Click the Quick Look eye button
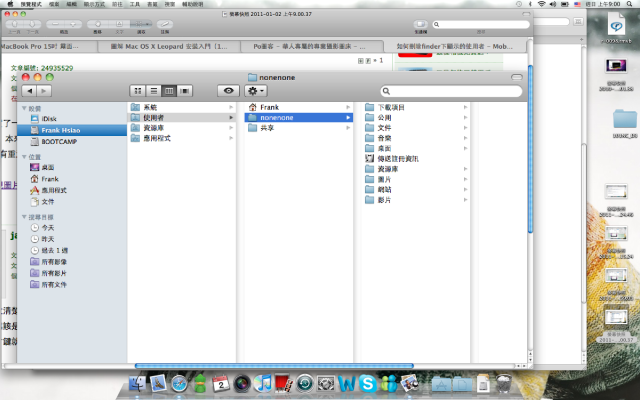 (228, 91)
